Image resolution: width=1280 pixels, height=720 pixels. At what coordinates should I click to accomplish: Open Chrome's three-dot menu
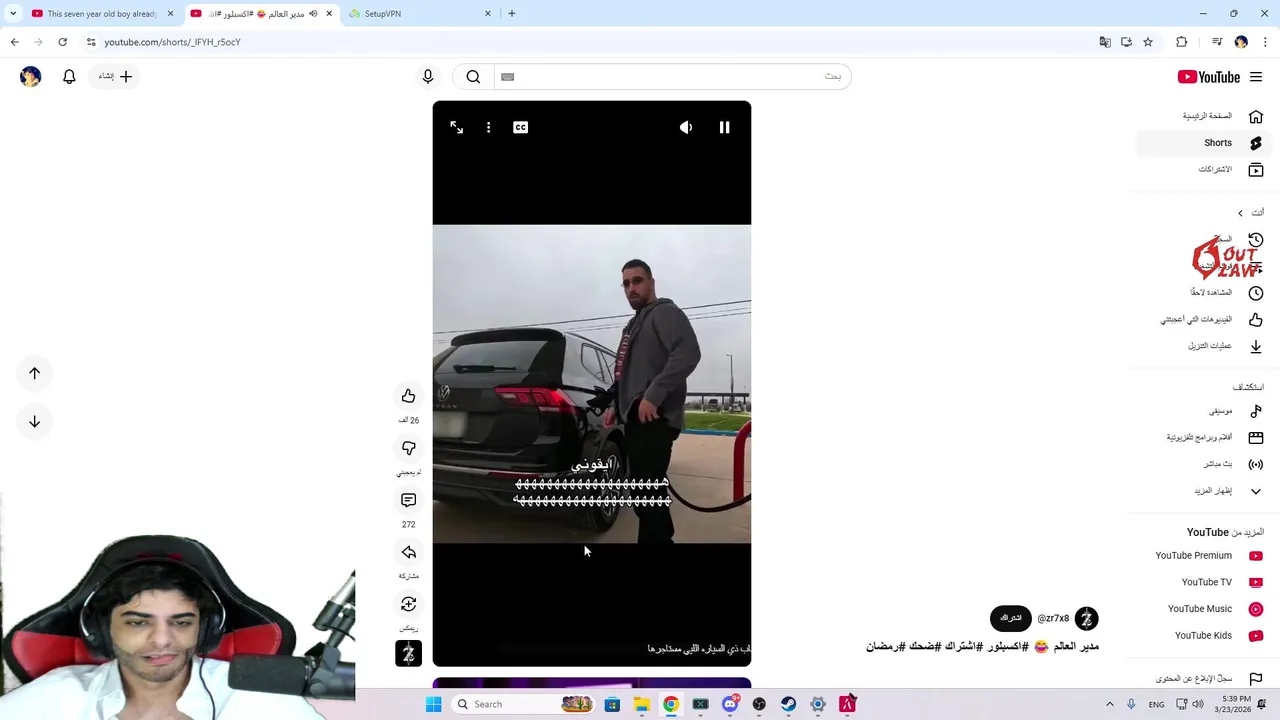point(1265,42)
